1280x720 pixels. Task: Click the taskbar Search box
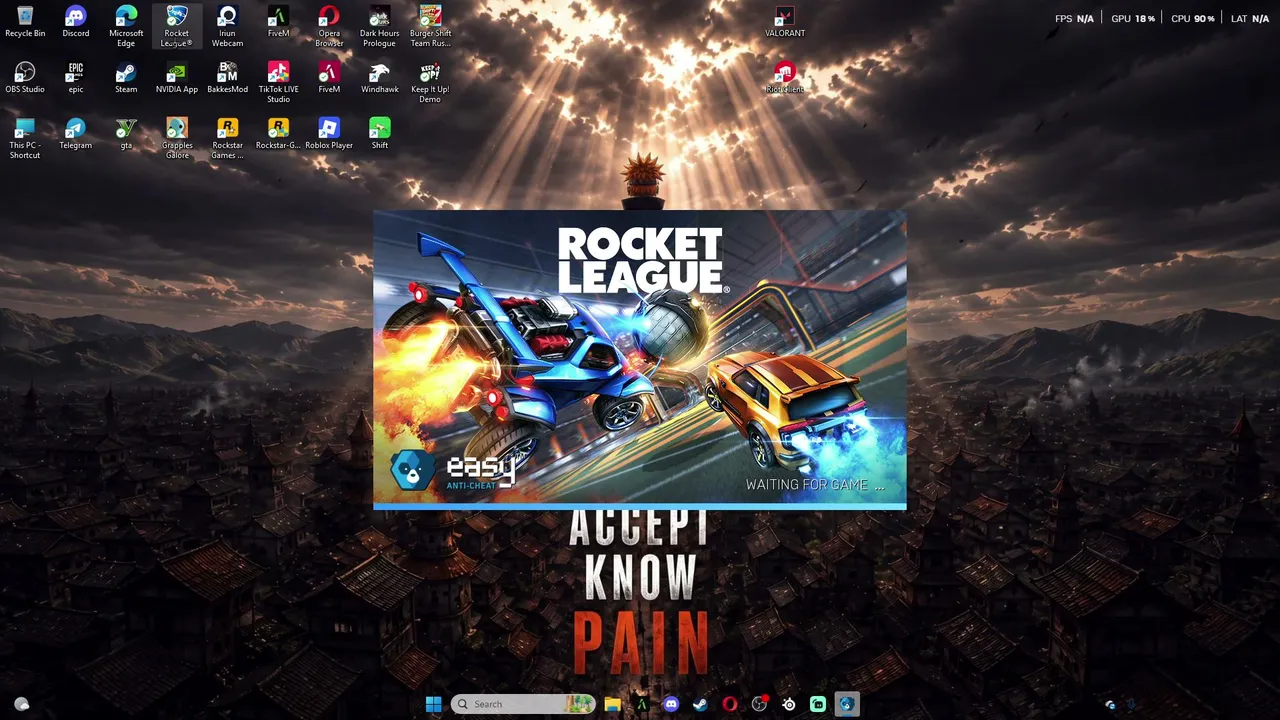[523, 704]
